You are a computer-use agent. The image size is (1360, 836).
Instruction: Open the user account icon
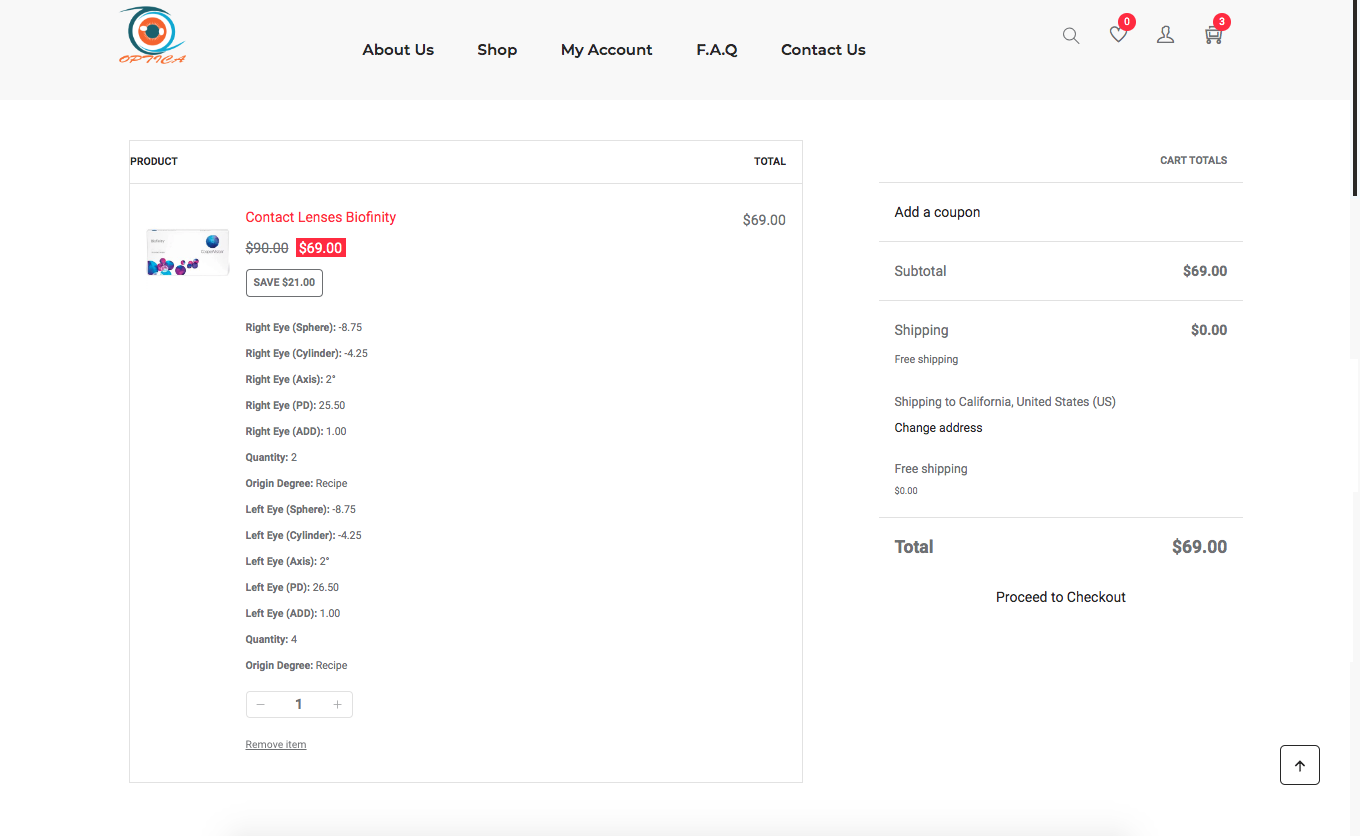(x=1165, y=36)
